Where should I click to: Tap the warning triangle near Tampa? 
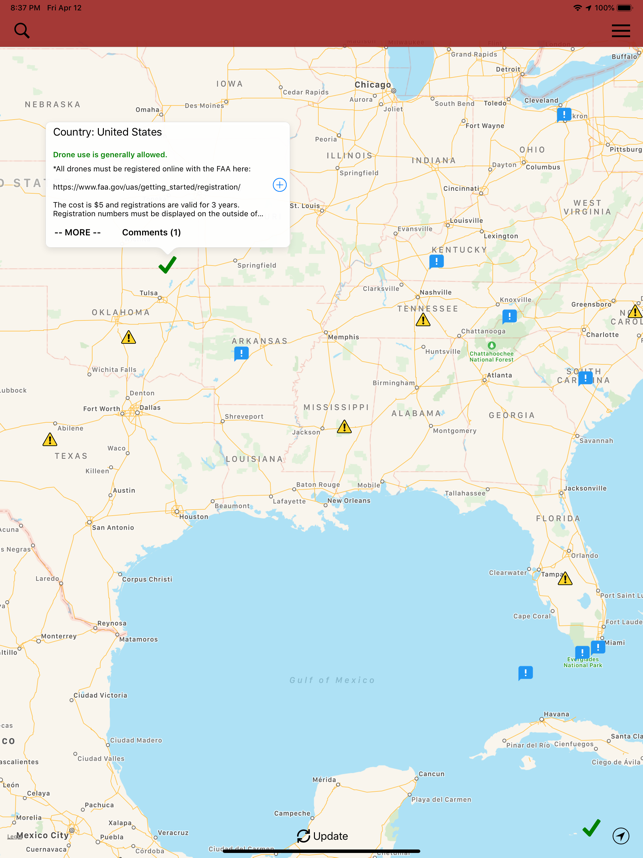(x=565, y=578)
